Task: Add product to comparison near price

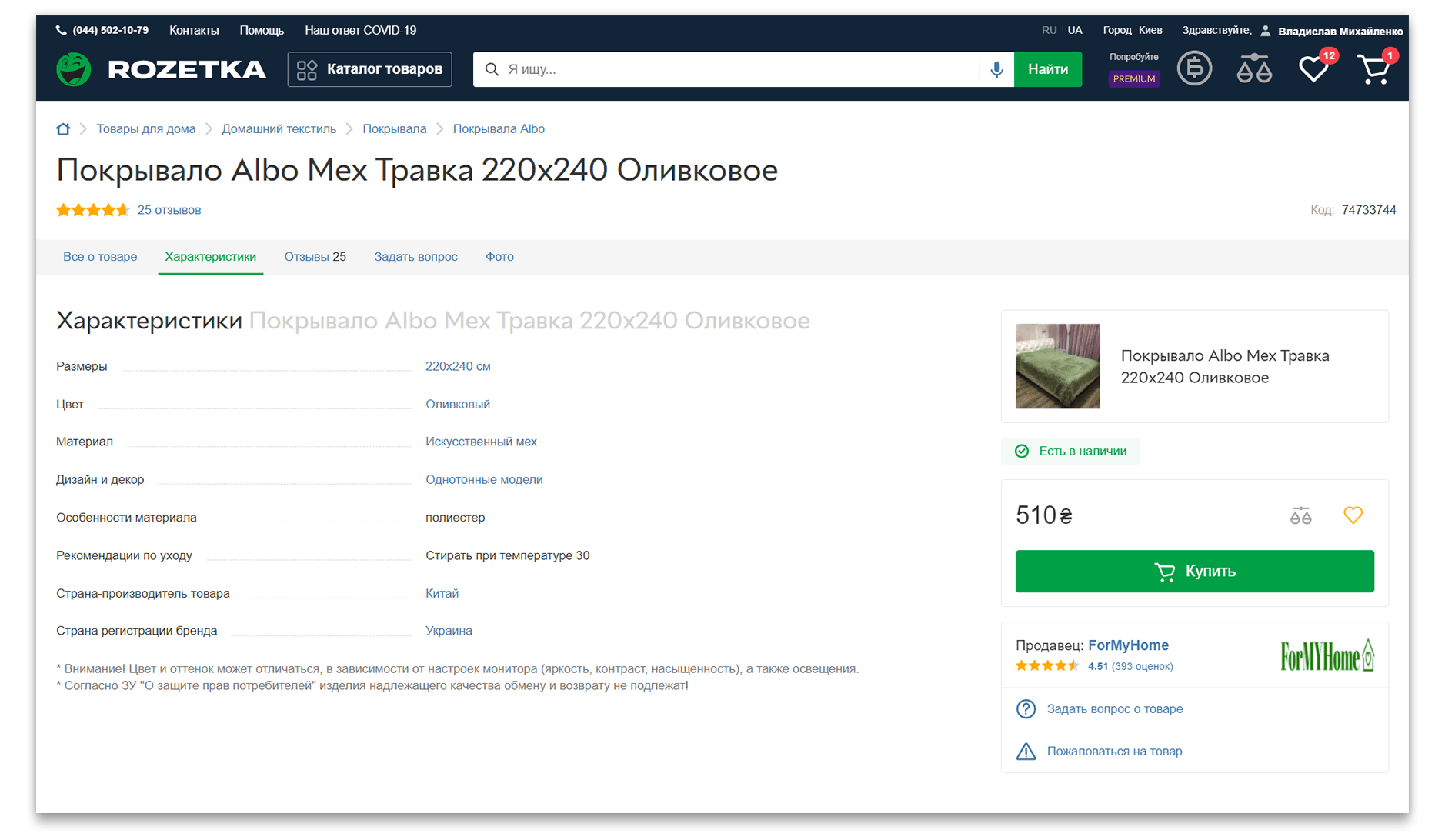Action: coord(1300,515)
